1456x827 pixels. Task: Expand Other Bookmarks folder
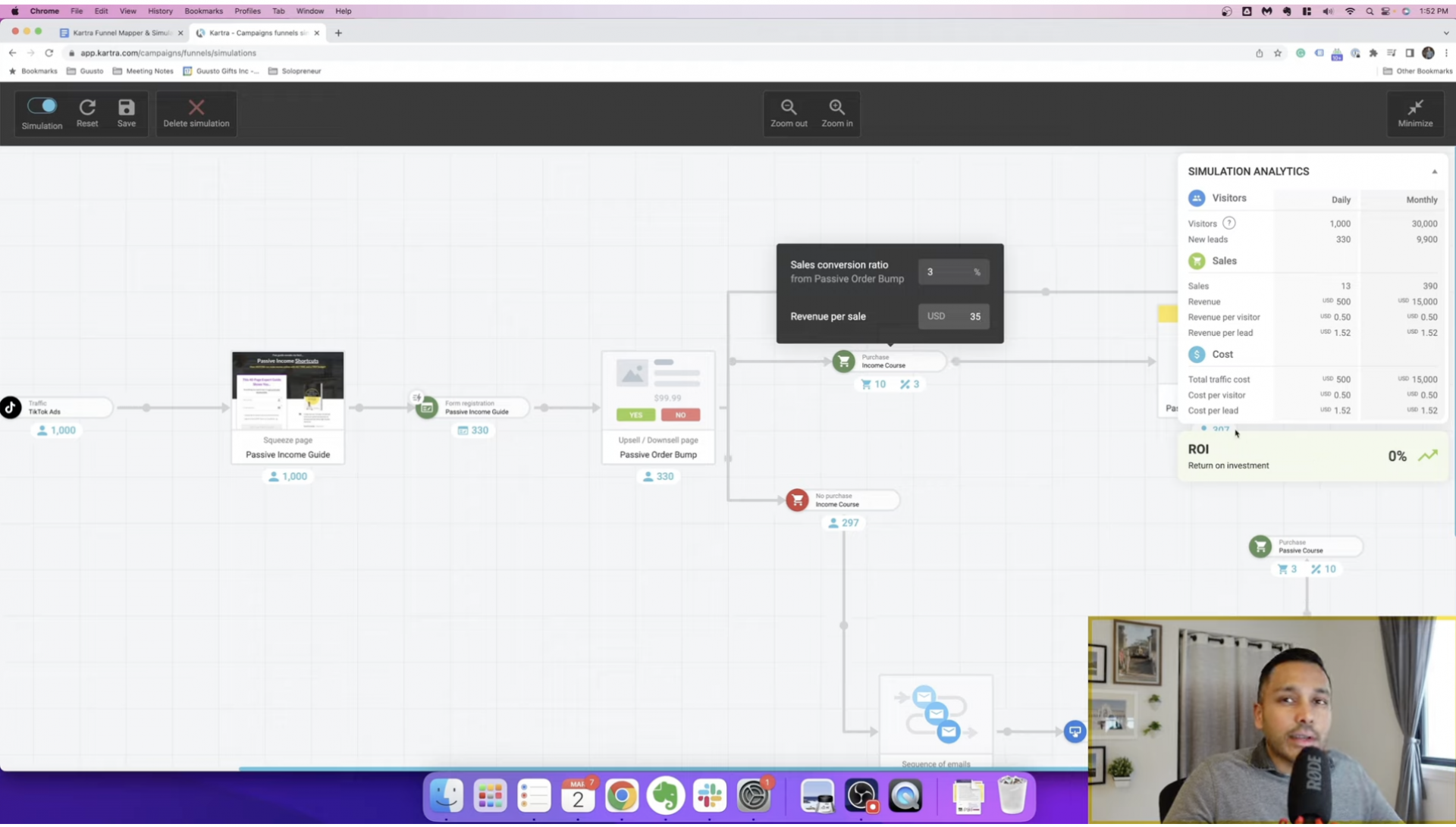1417,71
